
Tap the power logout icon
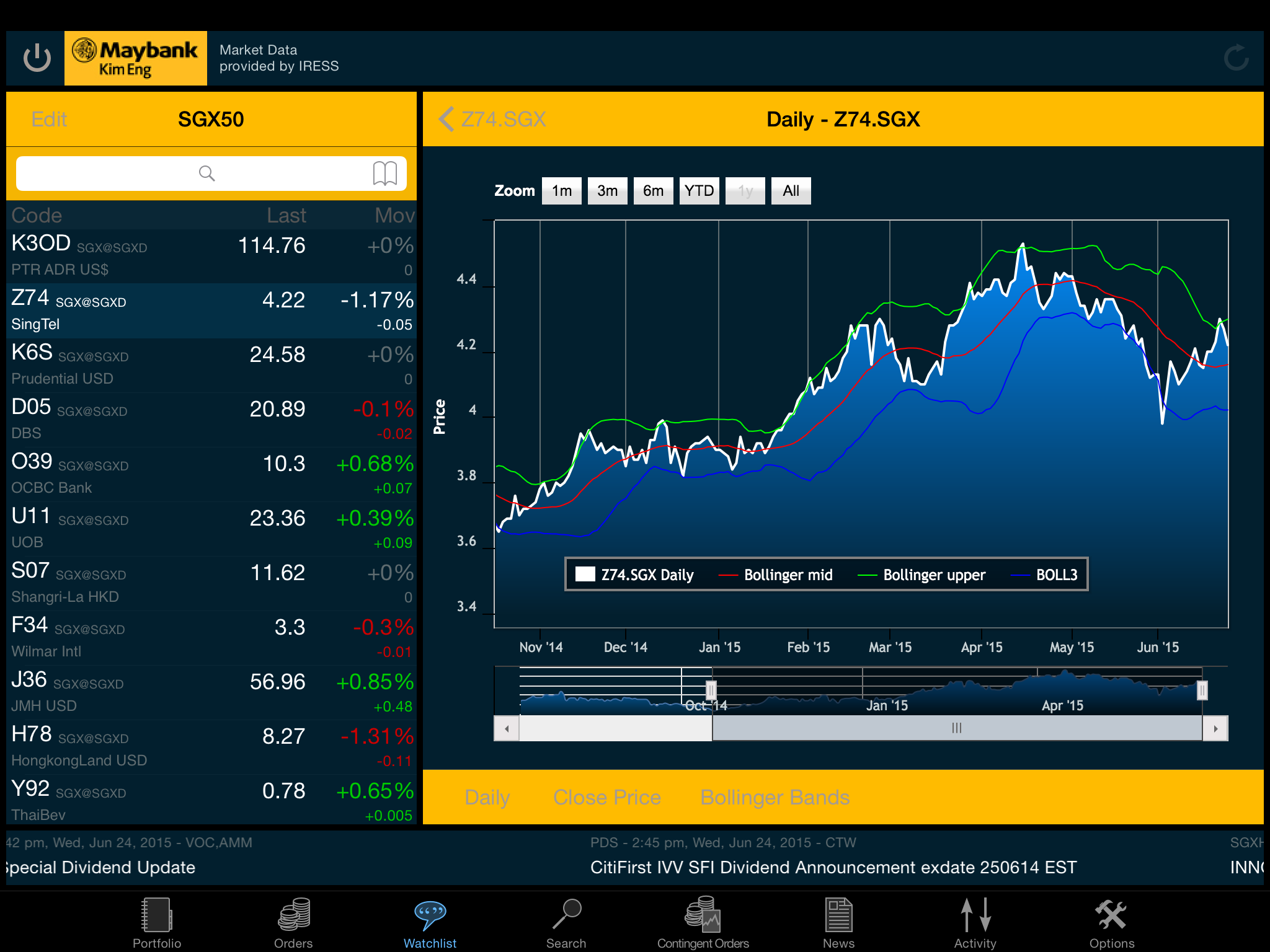37,58
